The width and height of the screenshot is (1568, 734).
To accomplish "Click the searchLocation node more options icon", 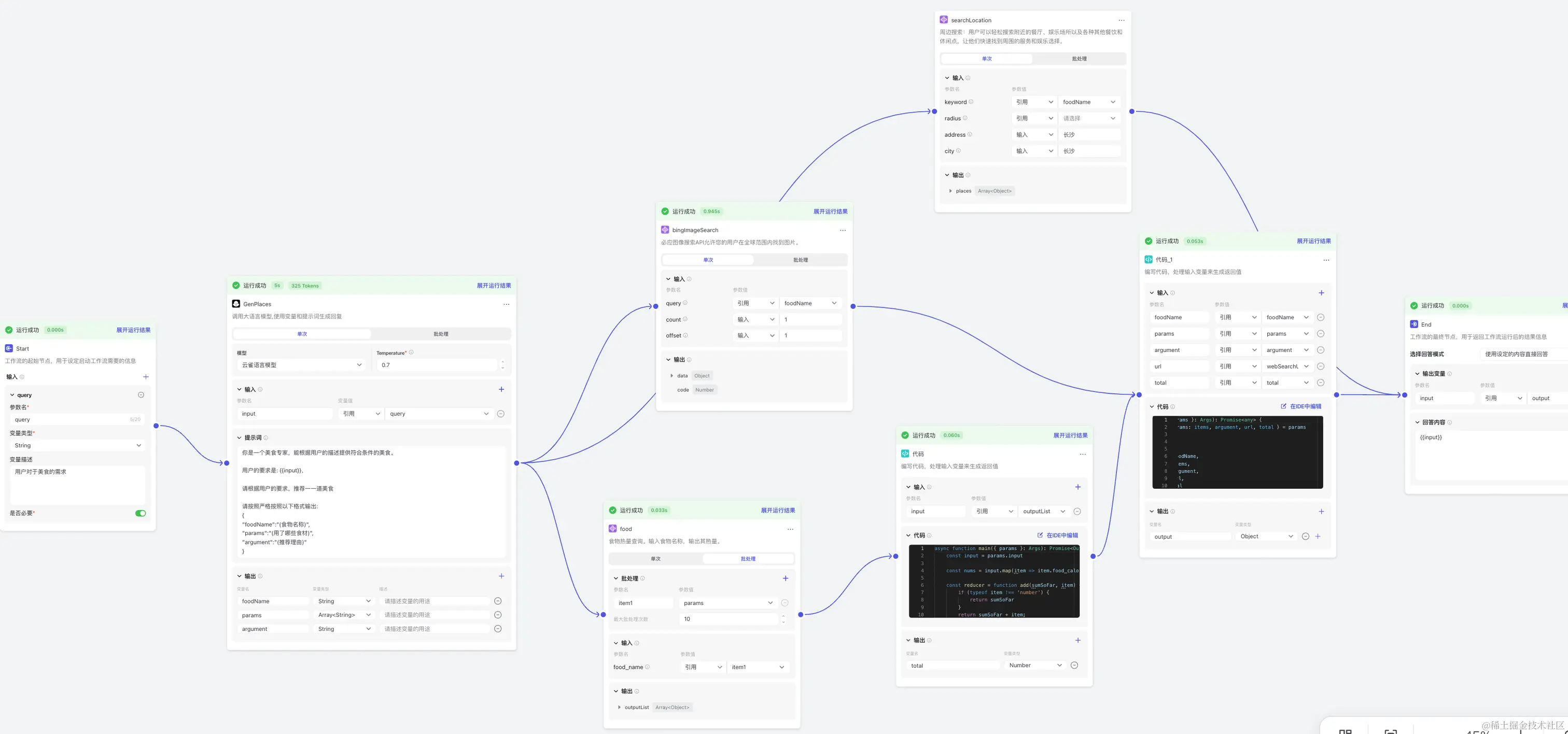I will 1121,20.
